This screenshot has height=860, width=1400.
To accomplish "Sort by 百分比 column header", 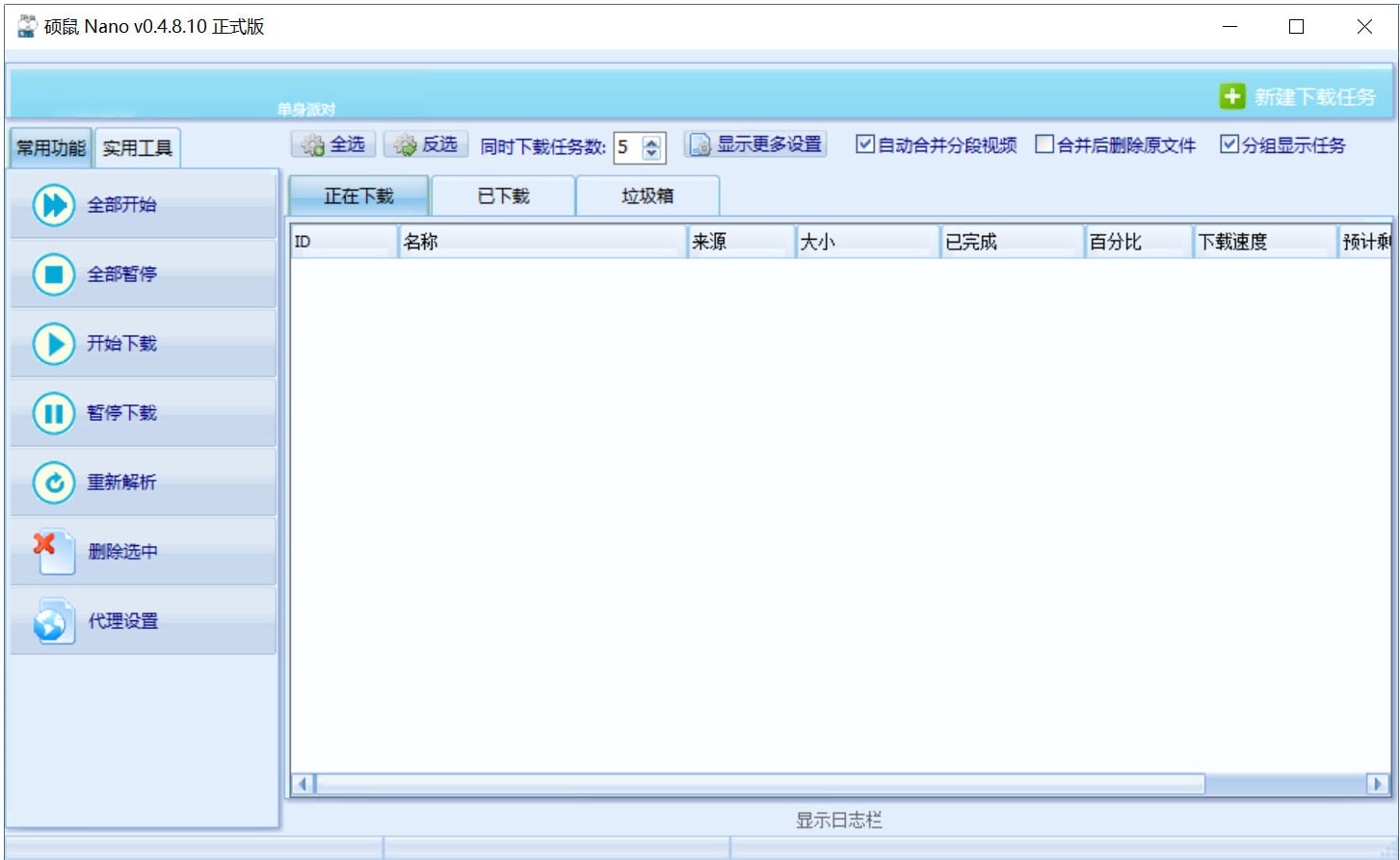I will coord(1139,241).
